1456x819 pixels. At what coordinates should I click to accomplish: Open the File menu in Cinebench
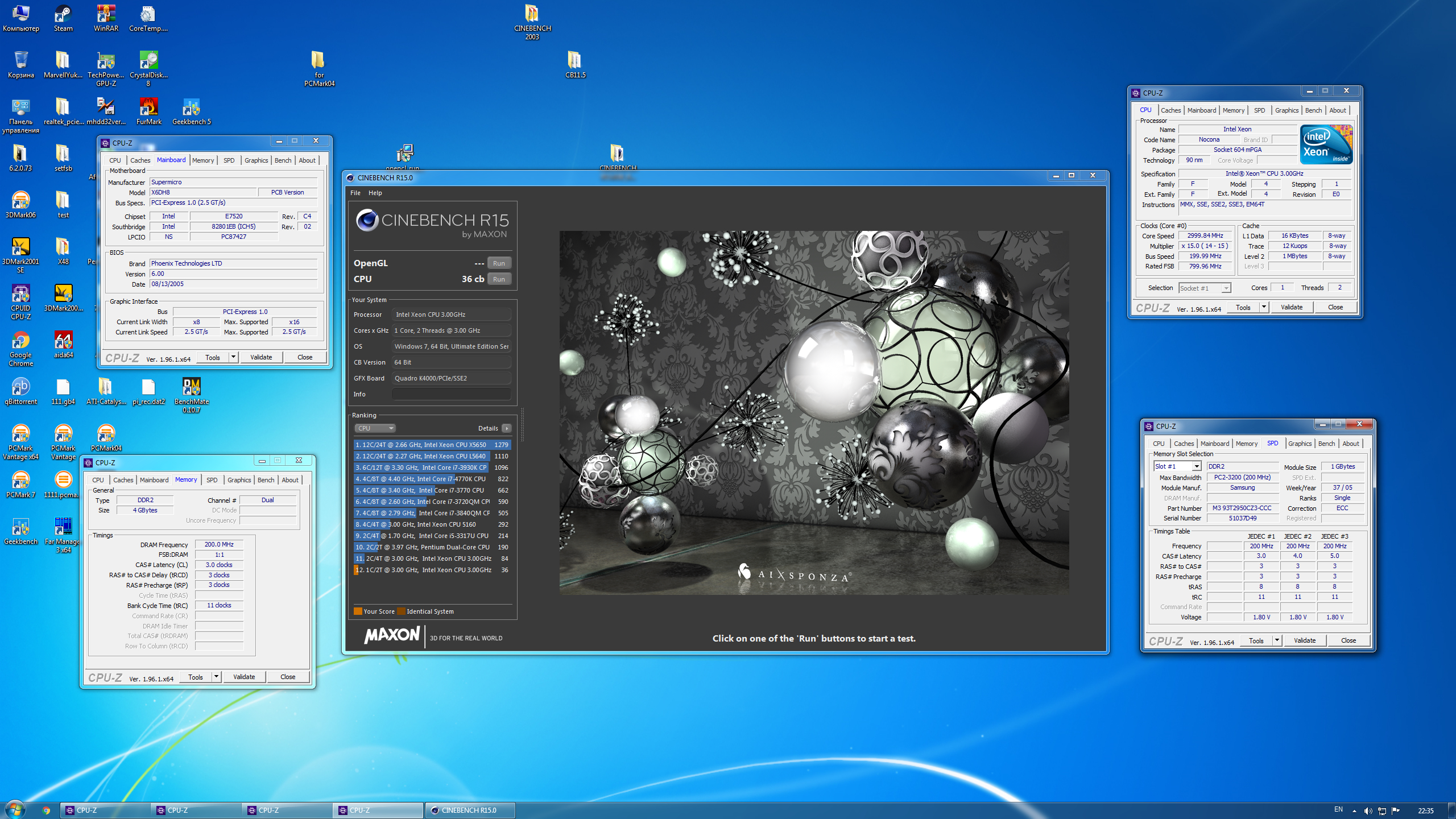click(355, 193)
